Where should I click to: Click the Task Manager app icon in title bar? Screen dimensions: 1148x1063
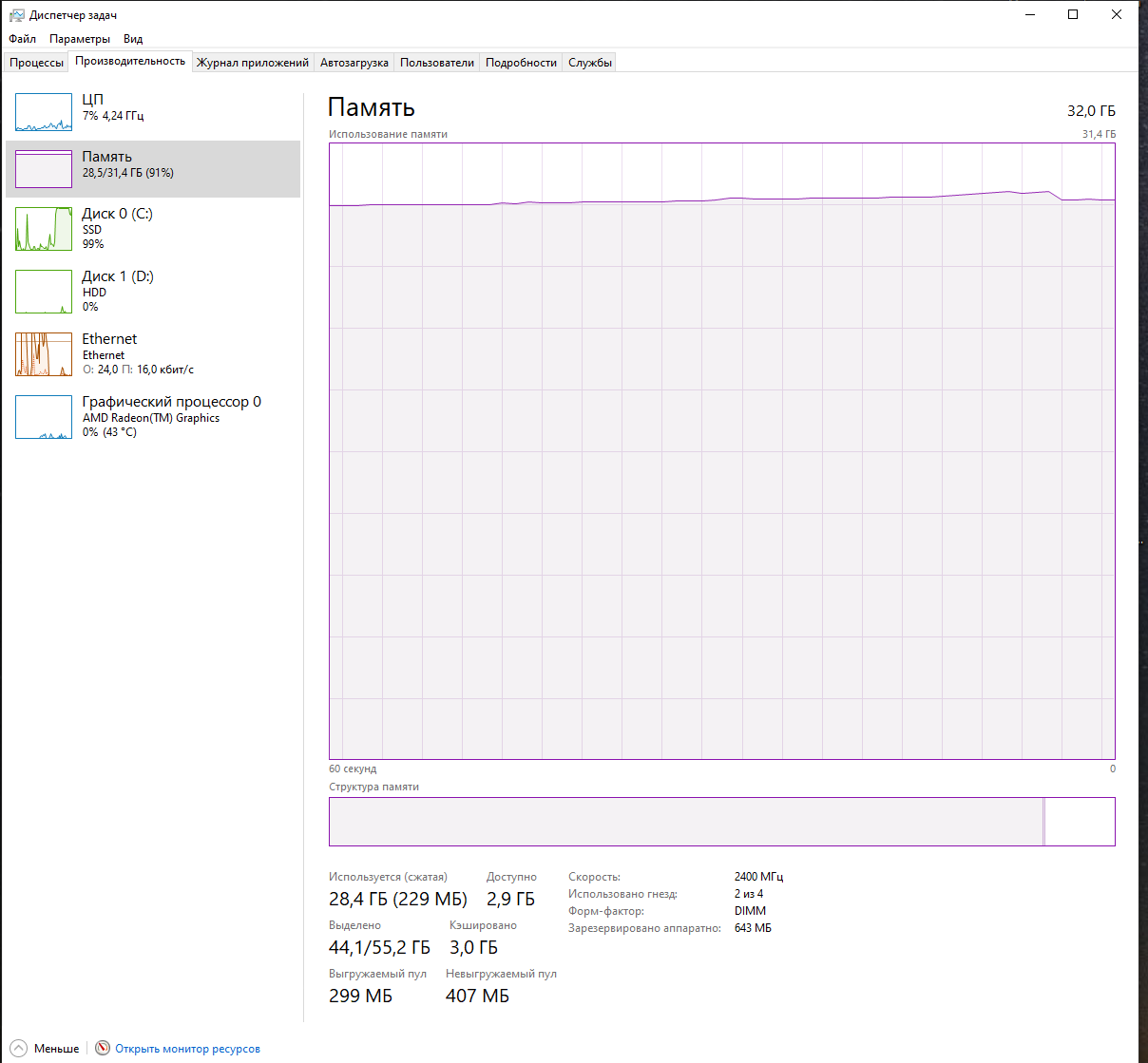tap(16, 15)
